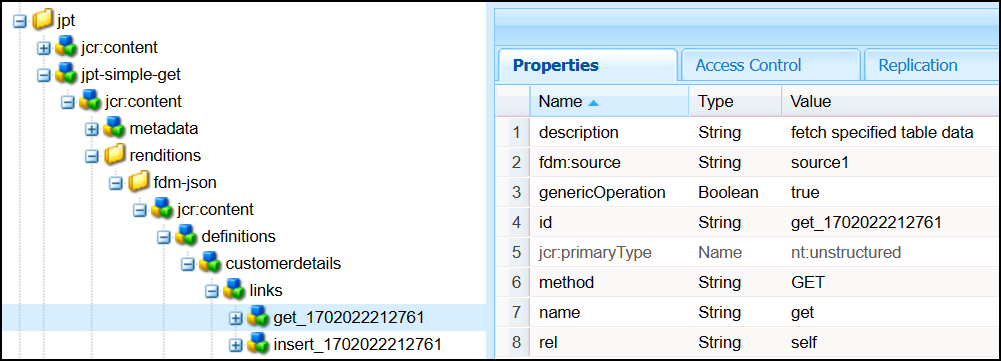
Task: Select the jpt tree item label
Action: pos(66,20)
